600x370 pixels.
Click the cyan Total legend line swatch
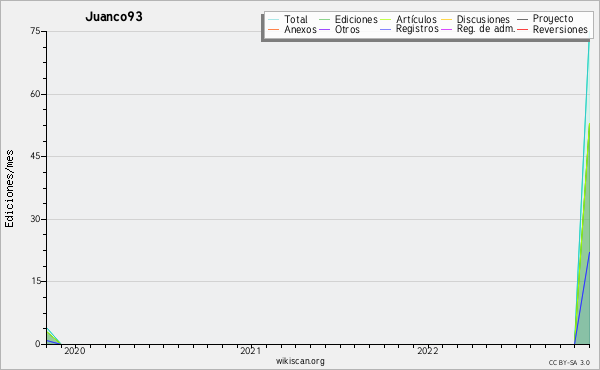tap(274, 20)
